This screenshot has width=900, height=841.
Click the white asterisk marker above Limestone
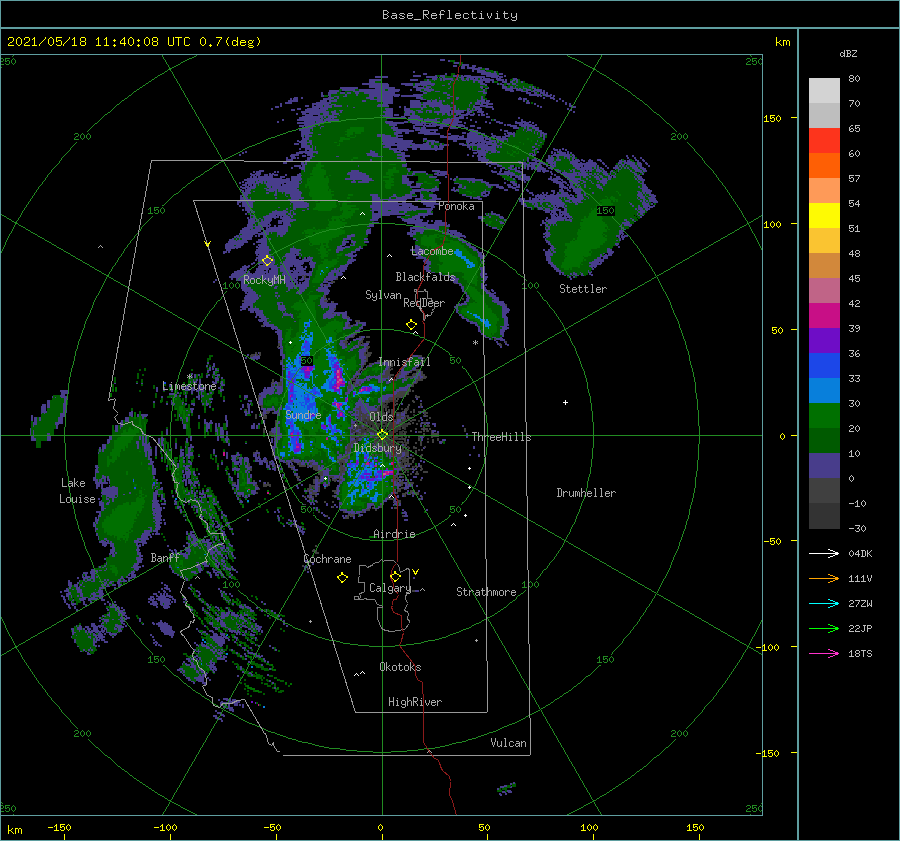(x=190, y=377)
